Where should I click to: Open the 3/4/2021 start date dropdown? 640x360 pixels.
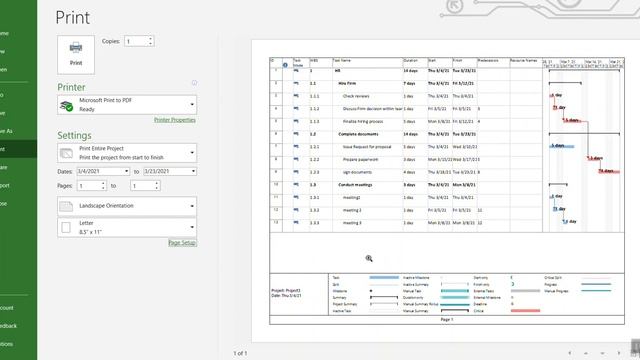tap(127, 171)
